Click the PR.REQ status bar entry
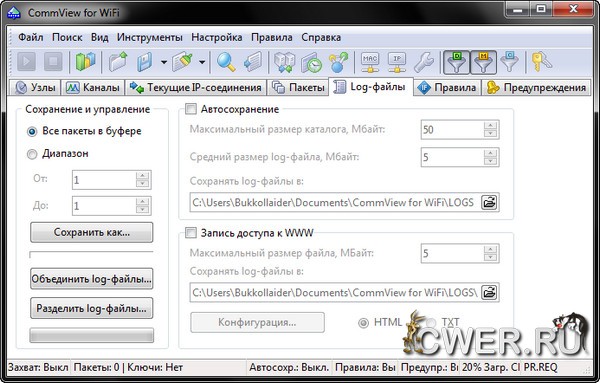Image resolution: width=600 pixels, height=383 pixels. [540, 368]
